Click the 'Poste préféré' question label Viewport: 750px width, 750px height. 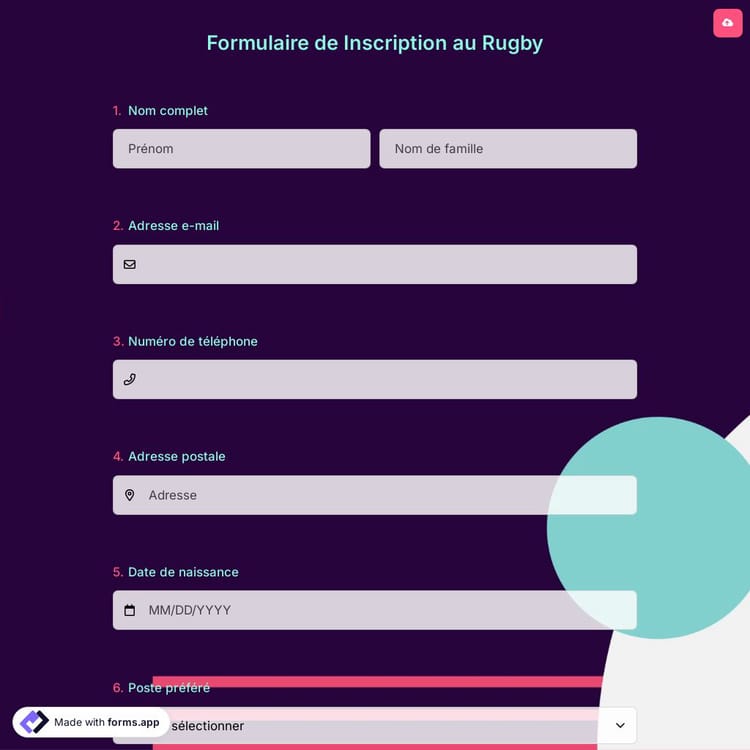[169, 688]
